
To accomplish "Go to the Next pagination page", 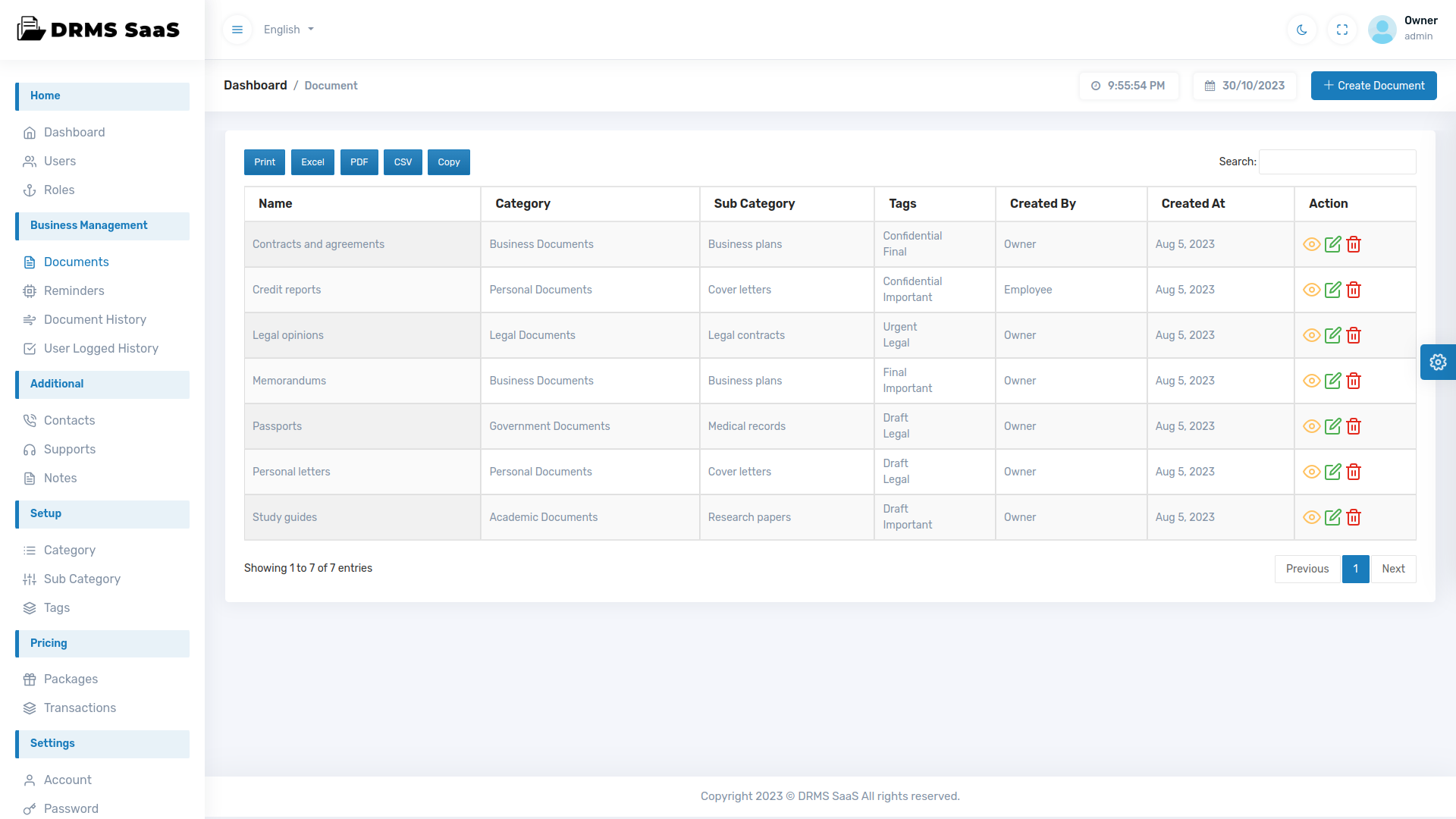I will (x=1393, y=569).
